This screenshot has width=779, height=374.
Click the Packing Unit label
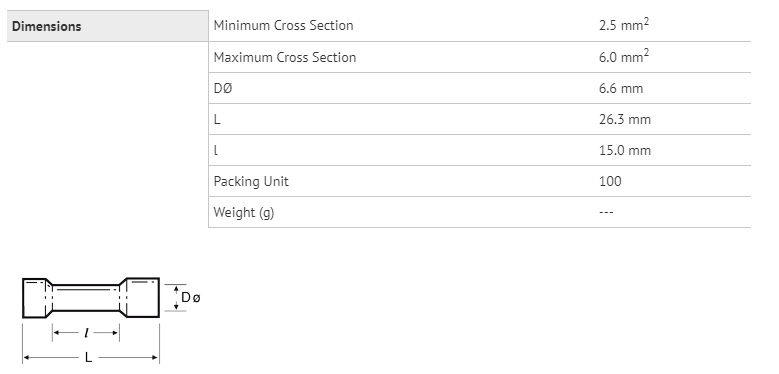251,181
